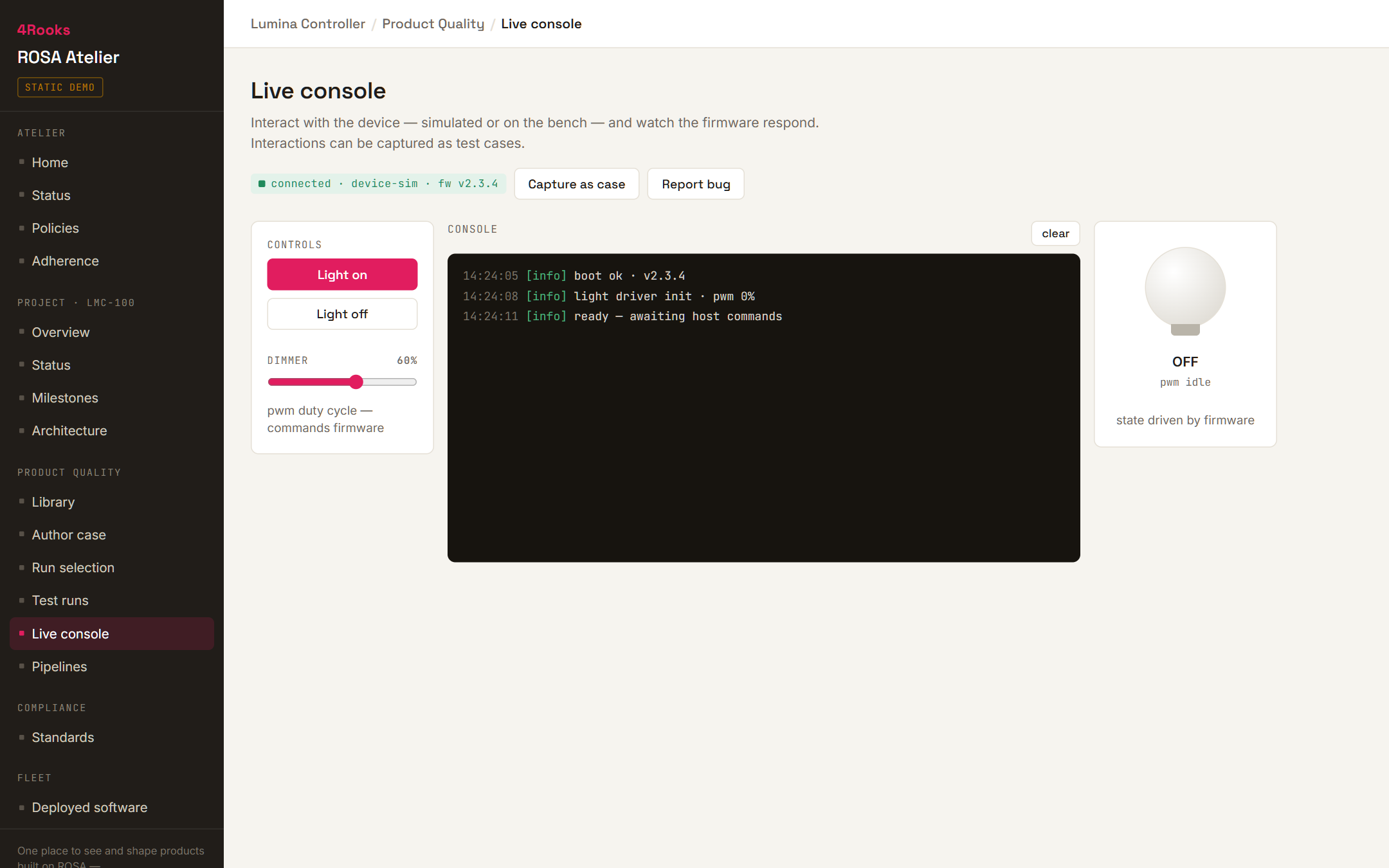Click the connected device-sim status badge
The height and width of the screenshot is (868, 1389).
(x=378, y=184)
